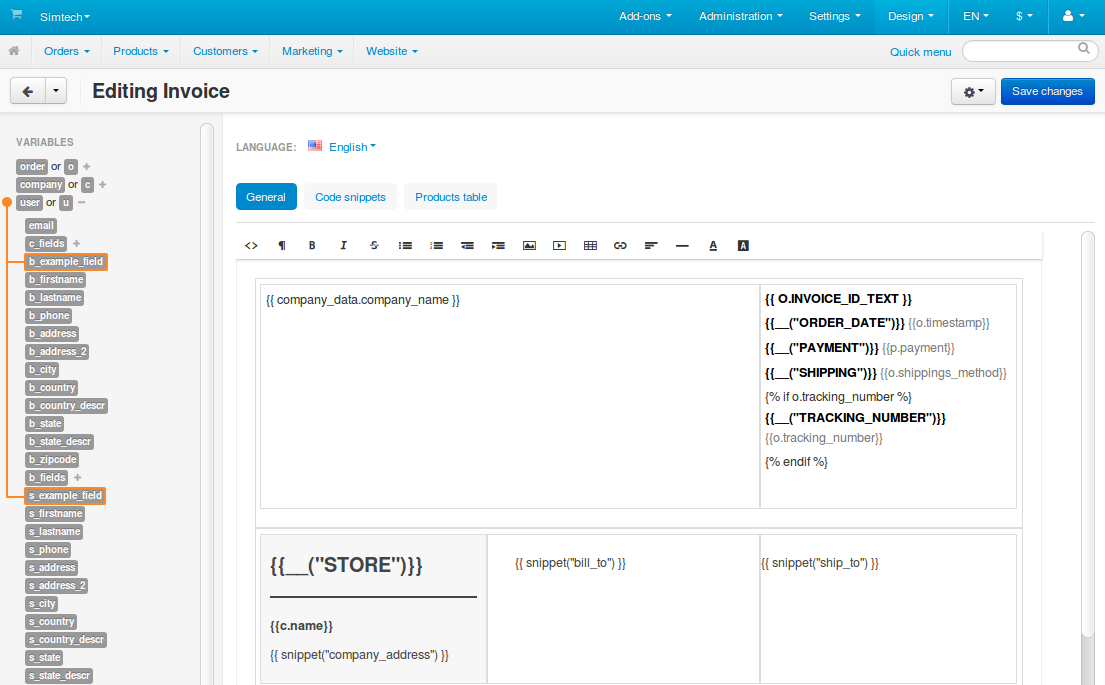1105x685 pixels.
Task: Expand the company variable with plus
Action: point(103,185)
